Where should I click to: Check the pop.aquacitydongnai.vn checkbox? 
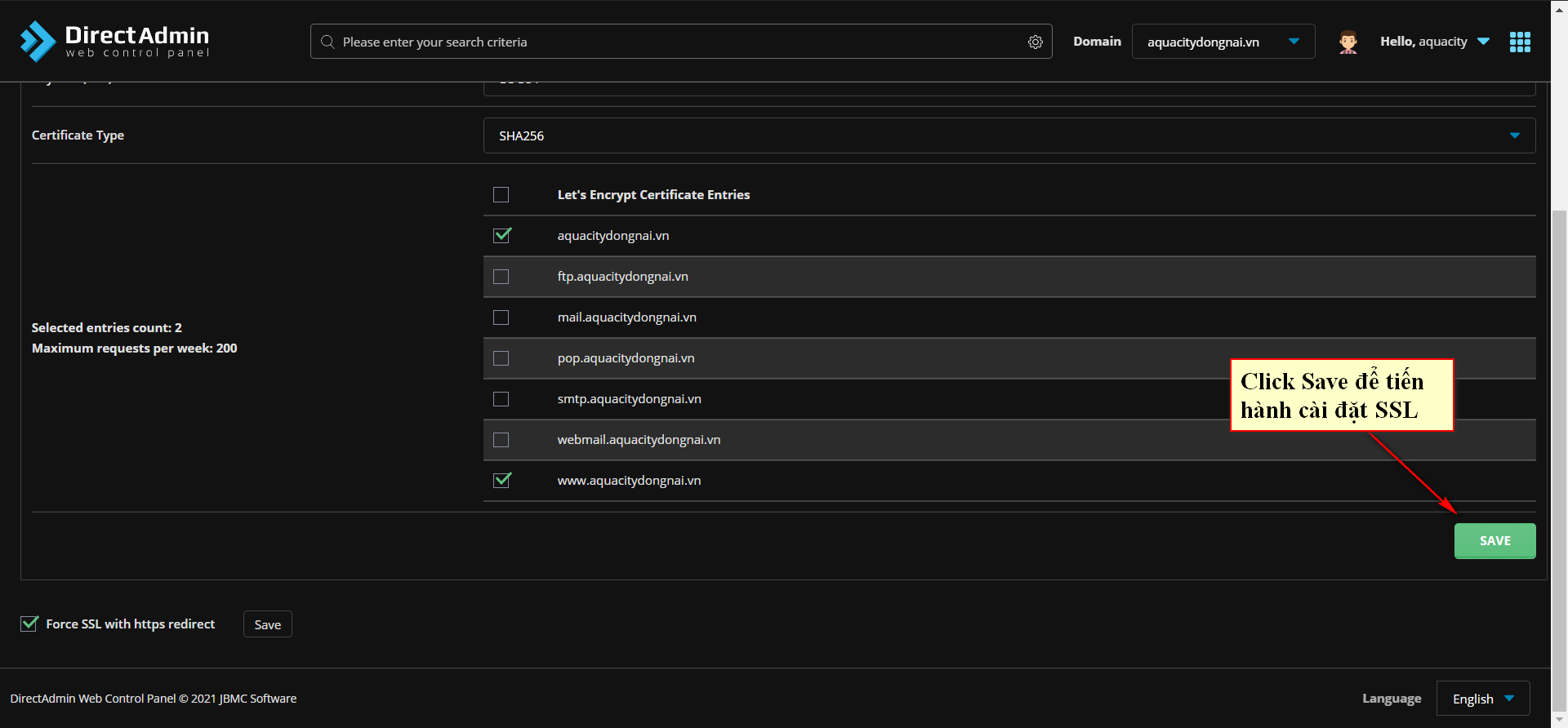pos(501,358)
